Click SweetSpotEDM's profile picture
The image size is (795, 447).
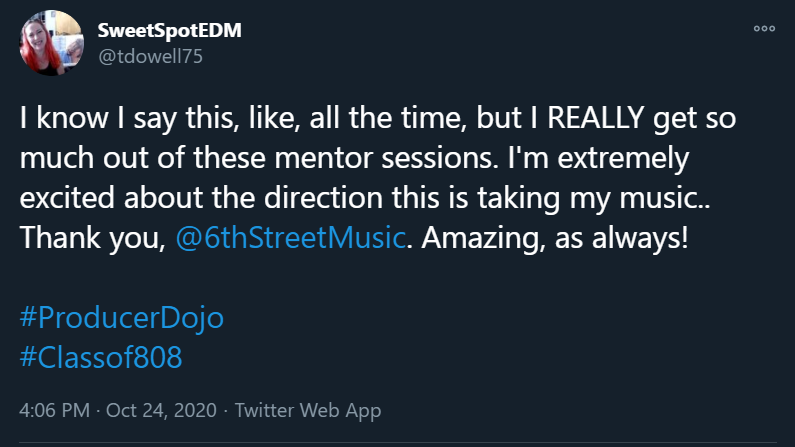coord(51,42)
